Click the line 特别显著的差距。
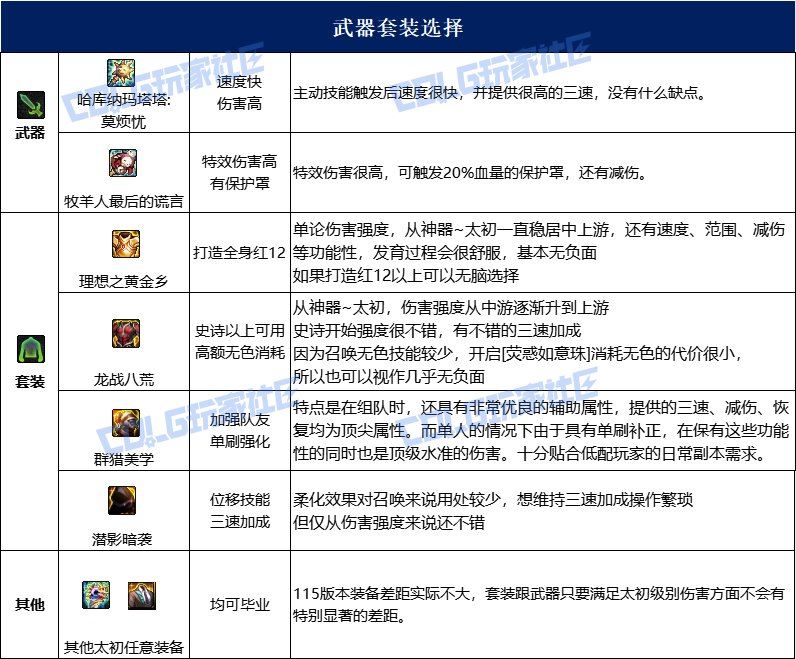This screenshot has width=796, height=659. tap(349, 616)
